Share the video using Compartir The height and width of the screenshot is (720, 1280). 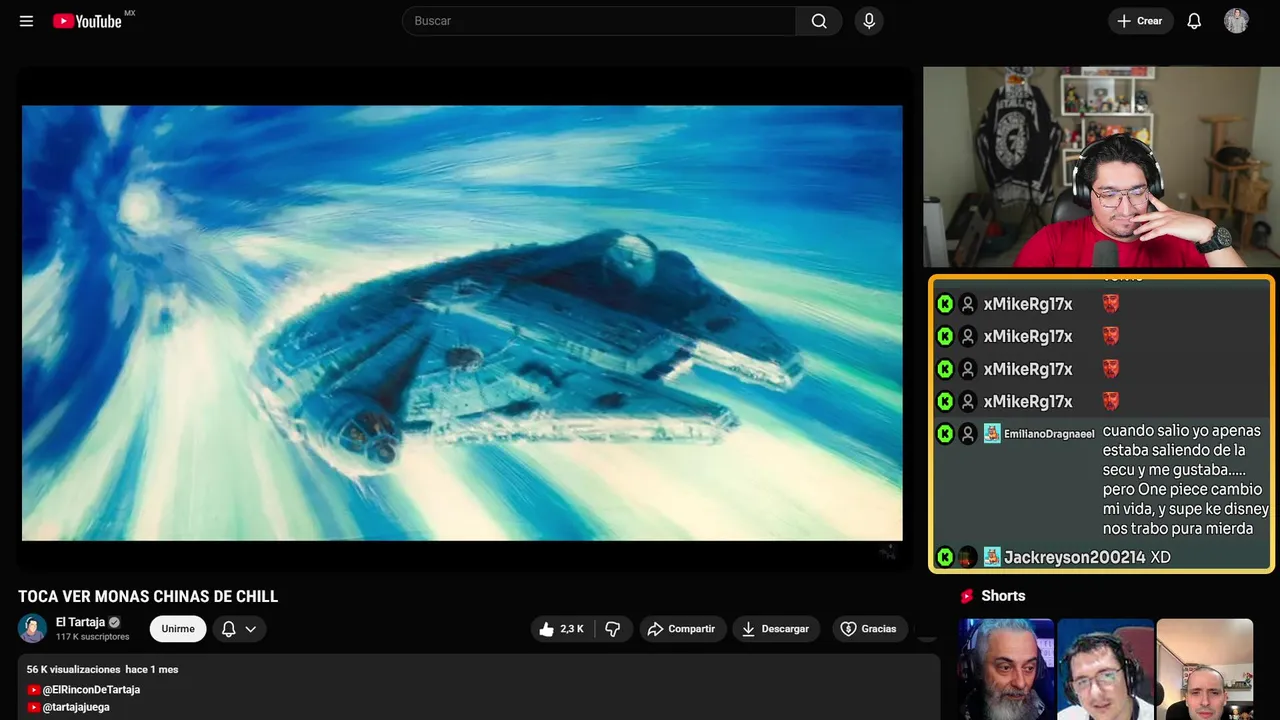click(682, 629)
